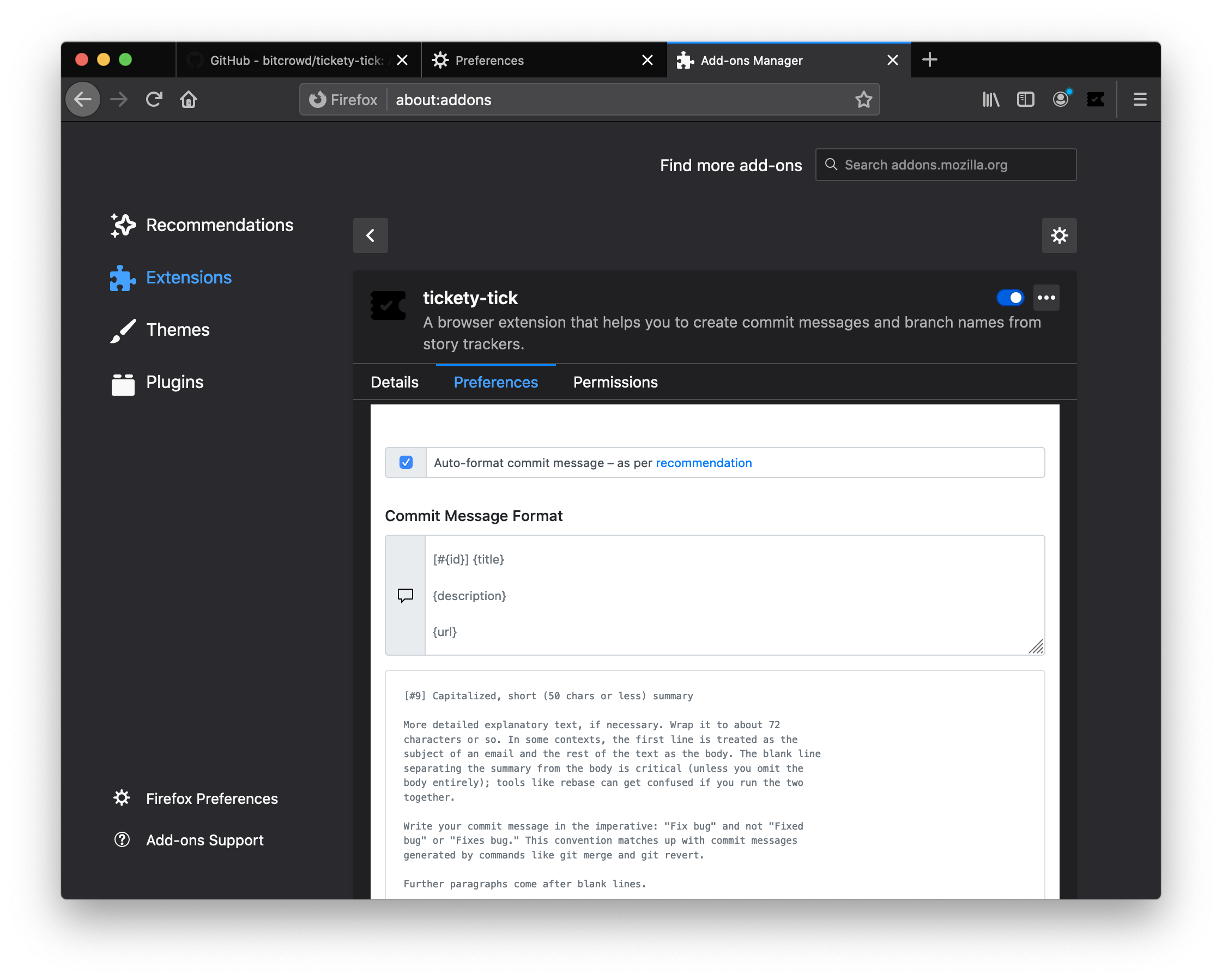Close the Preferences browser tab
The height and width of the screenshot is (980, 1222).
[648, 60]
